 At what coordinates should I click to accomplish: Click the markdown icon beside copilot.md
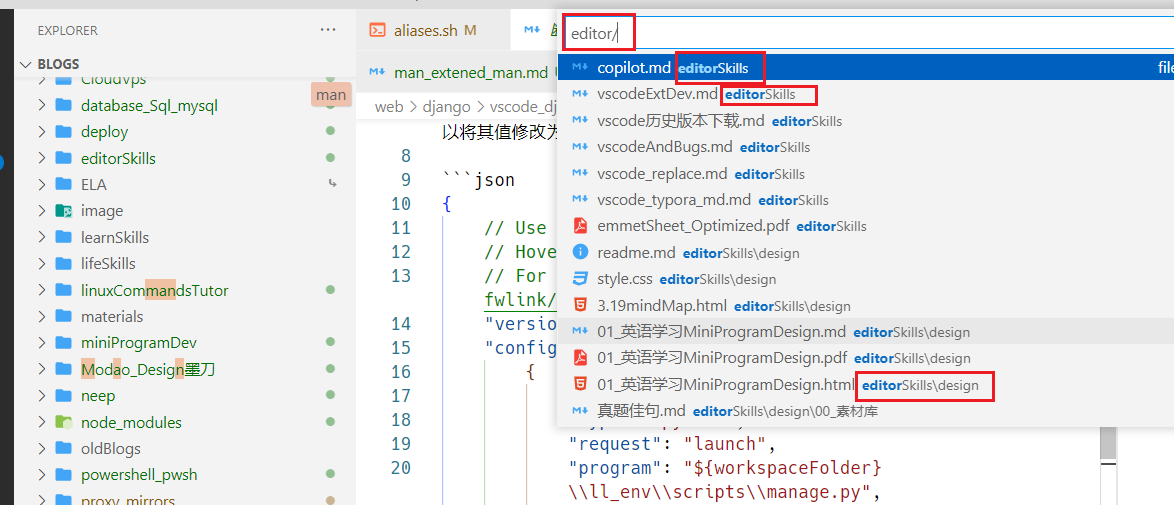pos(580,67)
